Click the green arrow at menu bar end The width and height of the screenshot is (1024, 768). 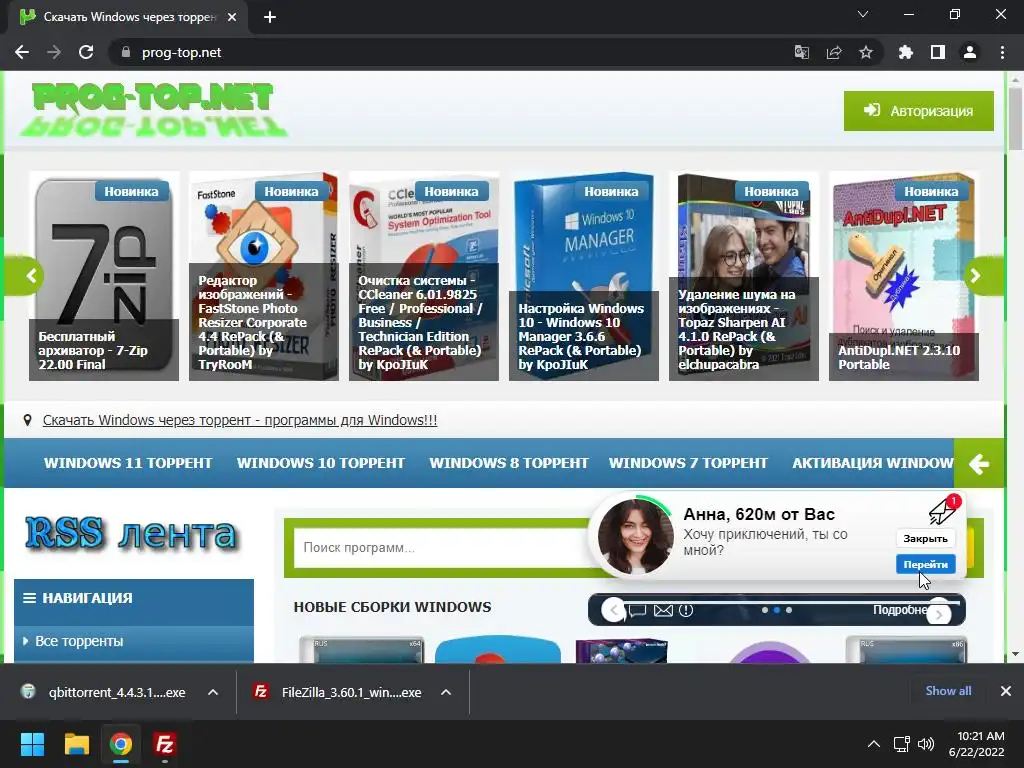point(979,464)
